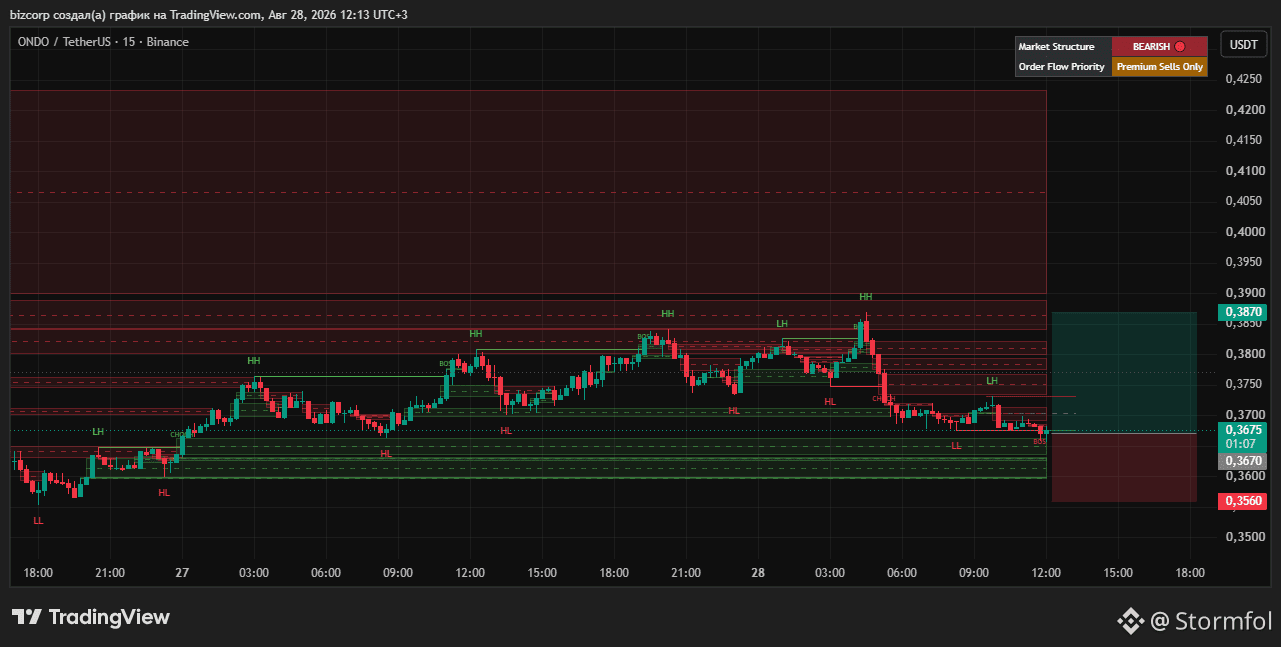Click the Order Flow Priority label
The height and width of the screenshot is (647, 1281).
click(1063, 67)
